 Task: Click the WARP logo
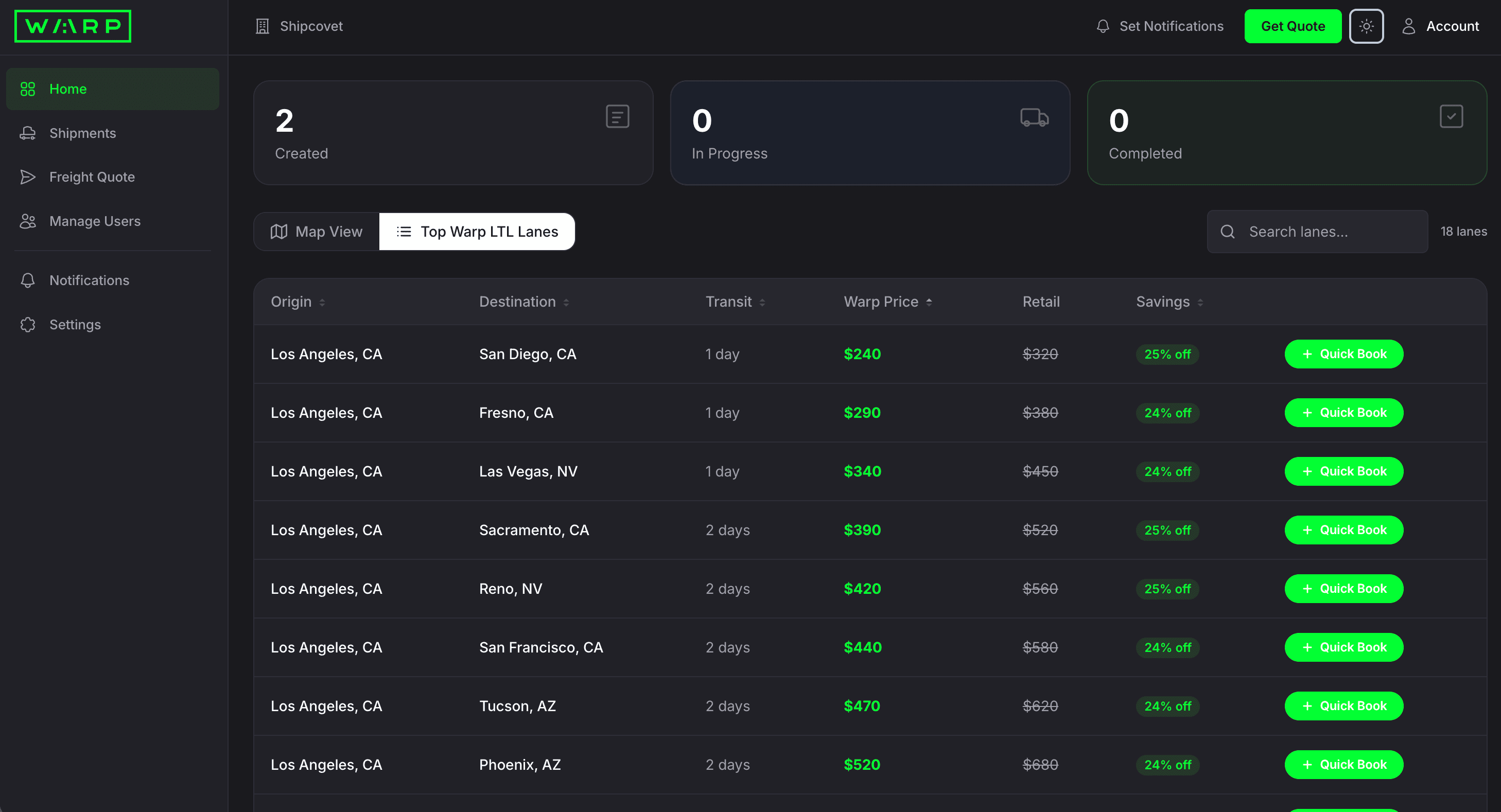tap(72, 26)
